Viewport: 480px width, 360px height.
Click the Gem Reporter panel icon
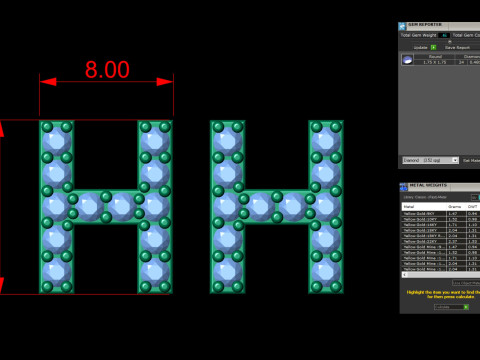point(402,26)
